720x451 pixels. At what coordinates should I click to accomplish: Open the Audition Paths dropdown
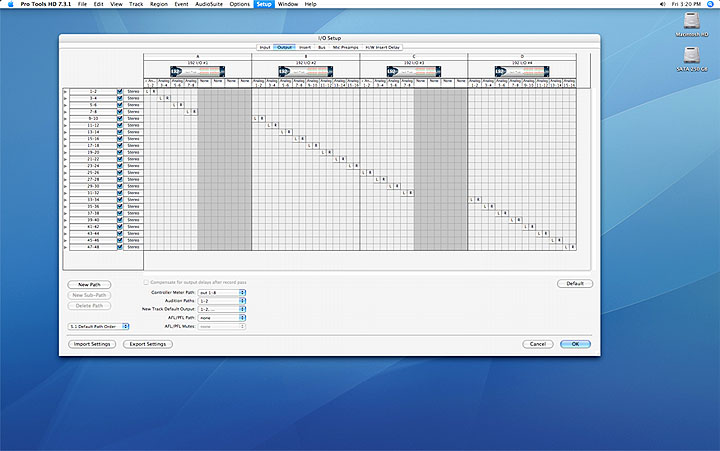pyautogui.click(x=222, y=301)
